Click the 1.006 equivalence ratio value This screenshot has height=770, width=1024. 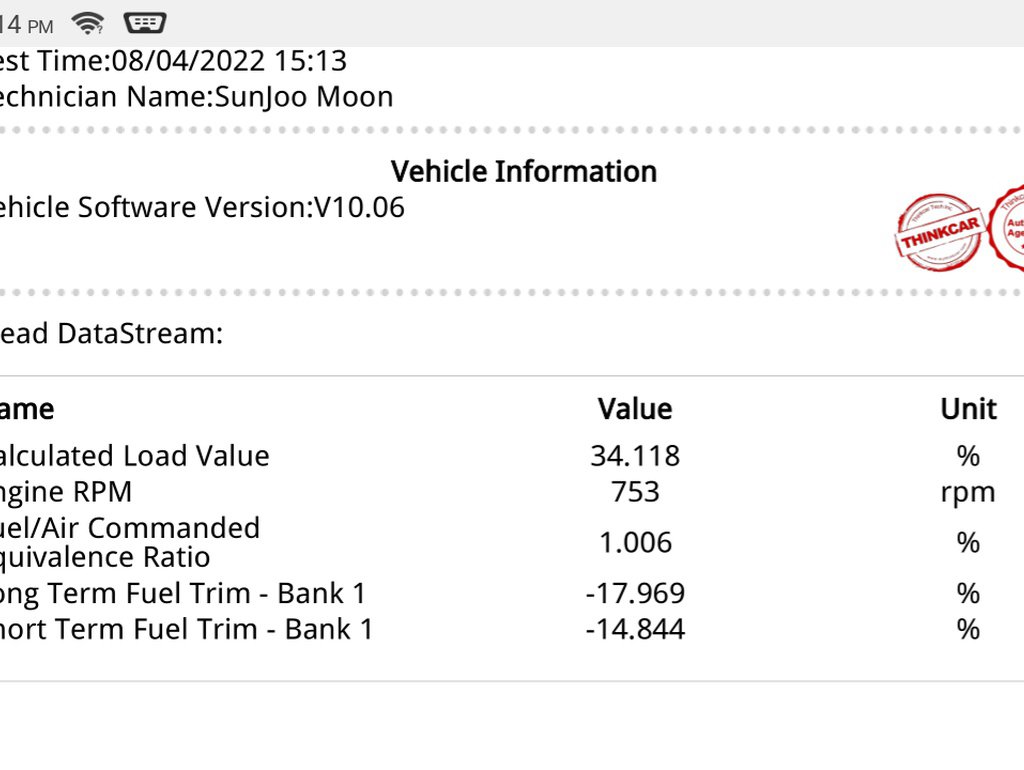635,543
